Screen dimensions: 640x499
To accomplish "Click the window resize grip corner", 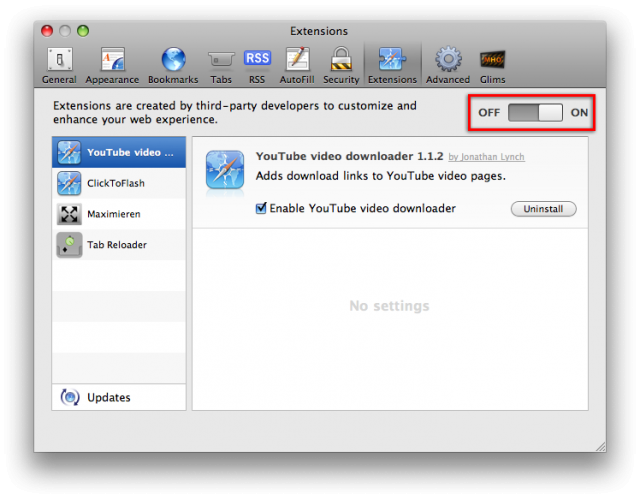I will [x=600, y=446].
